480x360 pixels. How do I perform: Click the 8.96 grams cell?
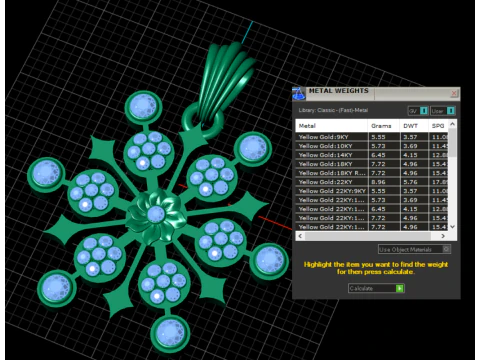coord(384,182)
